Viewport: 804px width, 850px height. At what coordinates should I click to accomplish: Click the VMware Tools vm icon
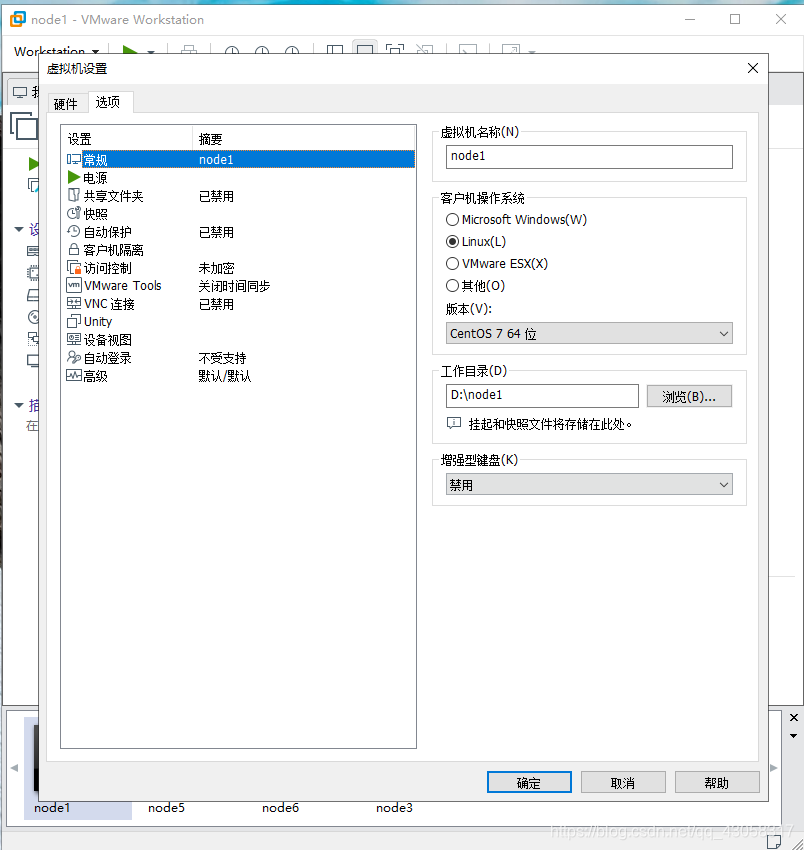click(74, 285)
